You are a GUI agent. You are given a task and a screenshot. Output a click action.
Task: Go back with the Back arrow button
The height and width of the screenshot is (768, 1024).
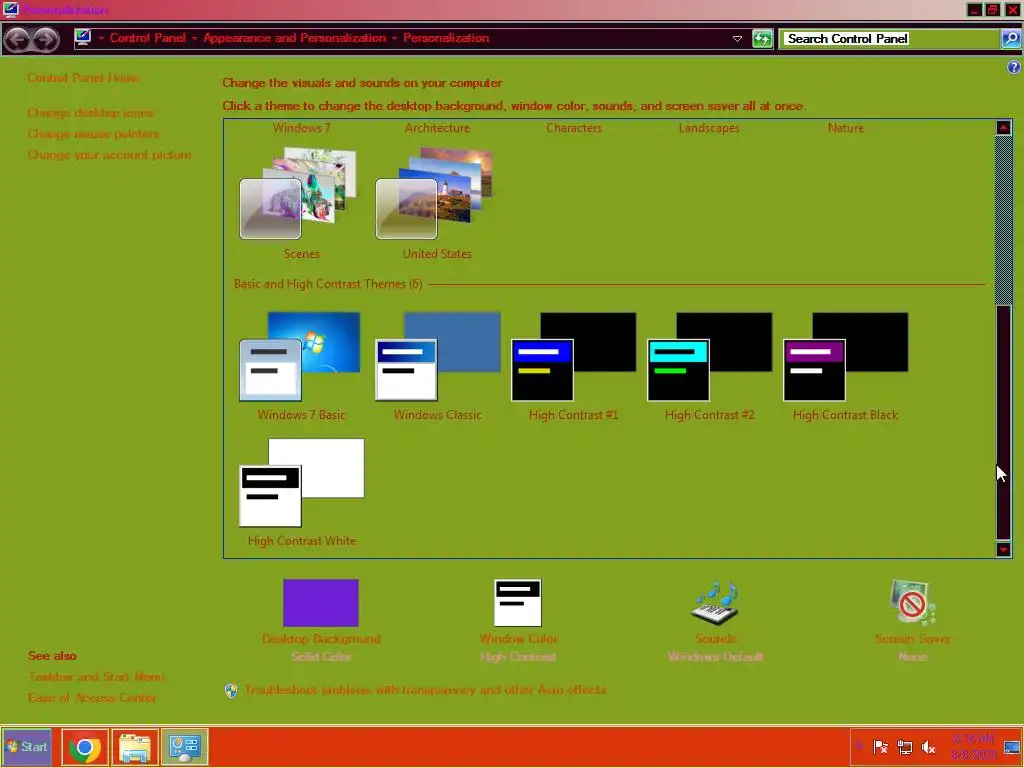click(x=18, y=39)
